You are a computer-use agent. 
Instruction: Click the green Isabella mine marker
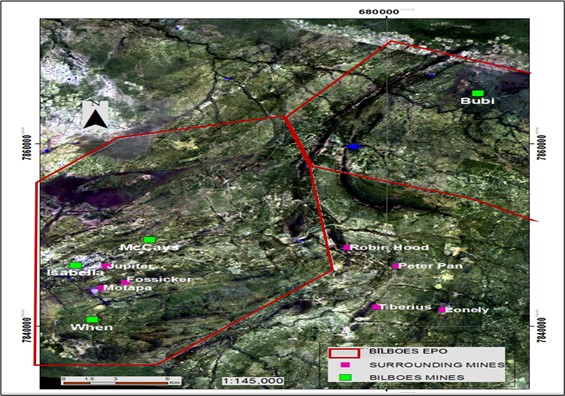[x=76, y=265]
